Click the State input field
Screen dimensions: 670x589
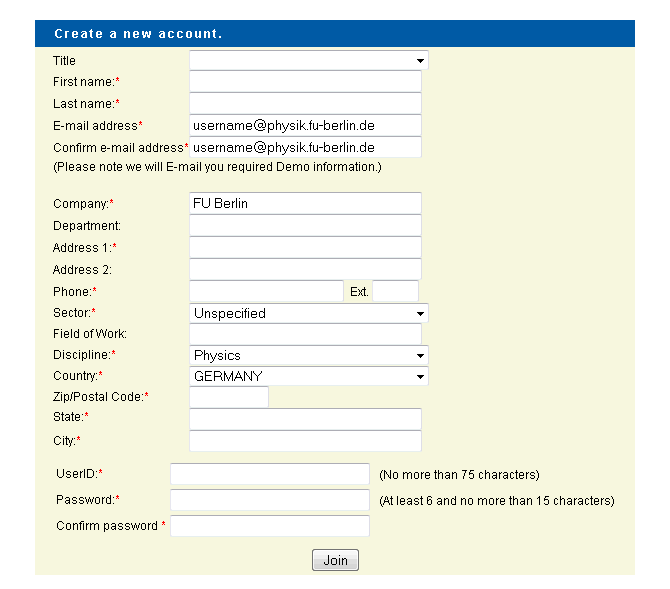point(305,419)
